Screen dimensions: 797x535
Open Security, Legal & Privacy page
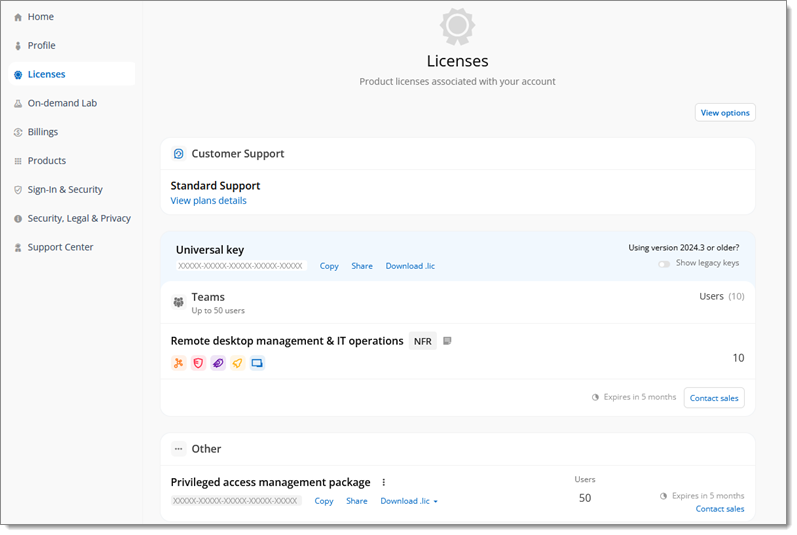point(71,218)
